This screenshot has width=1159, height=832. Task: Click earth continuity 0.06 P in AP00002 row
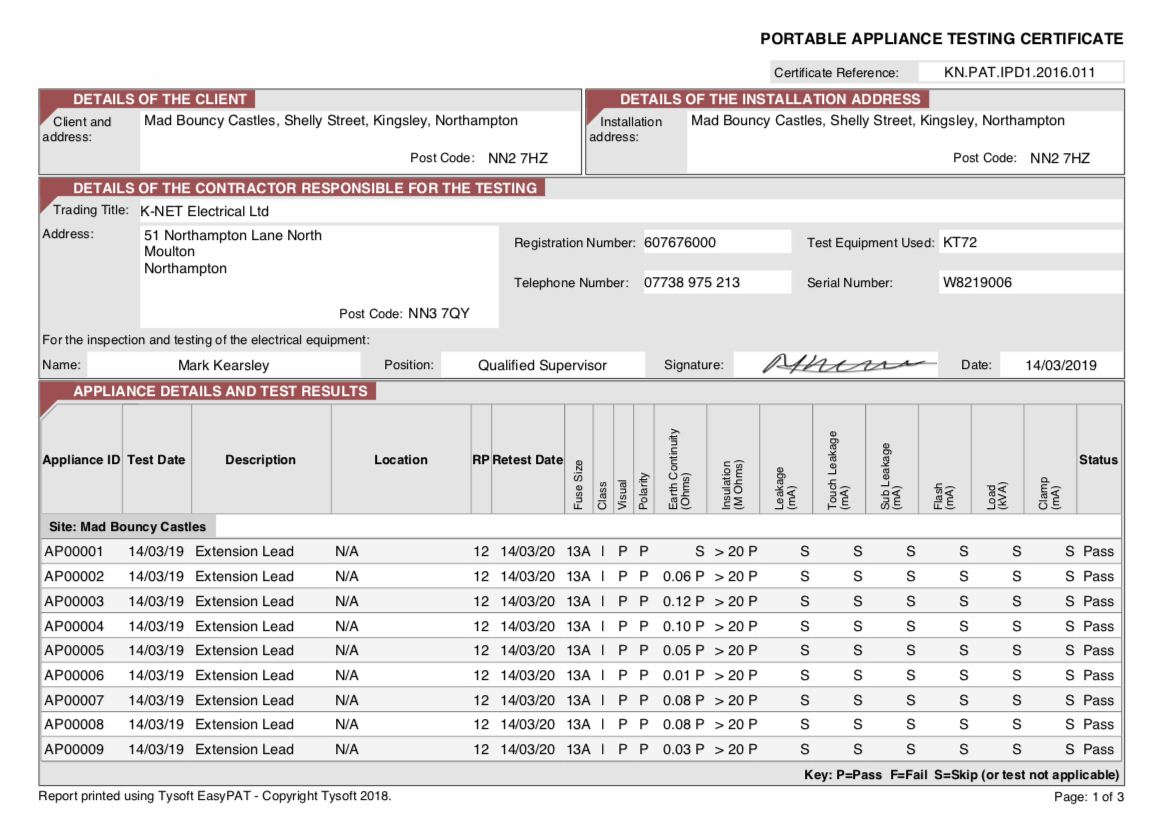pos(684,576)
